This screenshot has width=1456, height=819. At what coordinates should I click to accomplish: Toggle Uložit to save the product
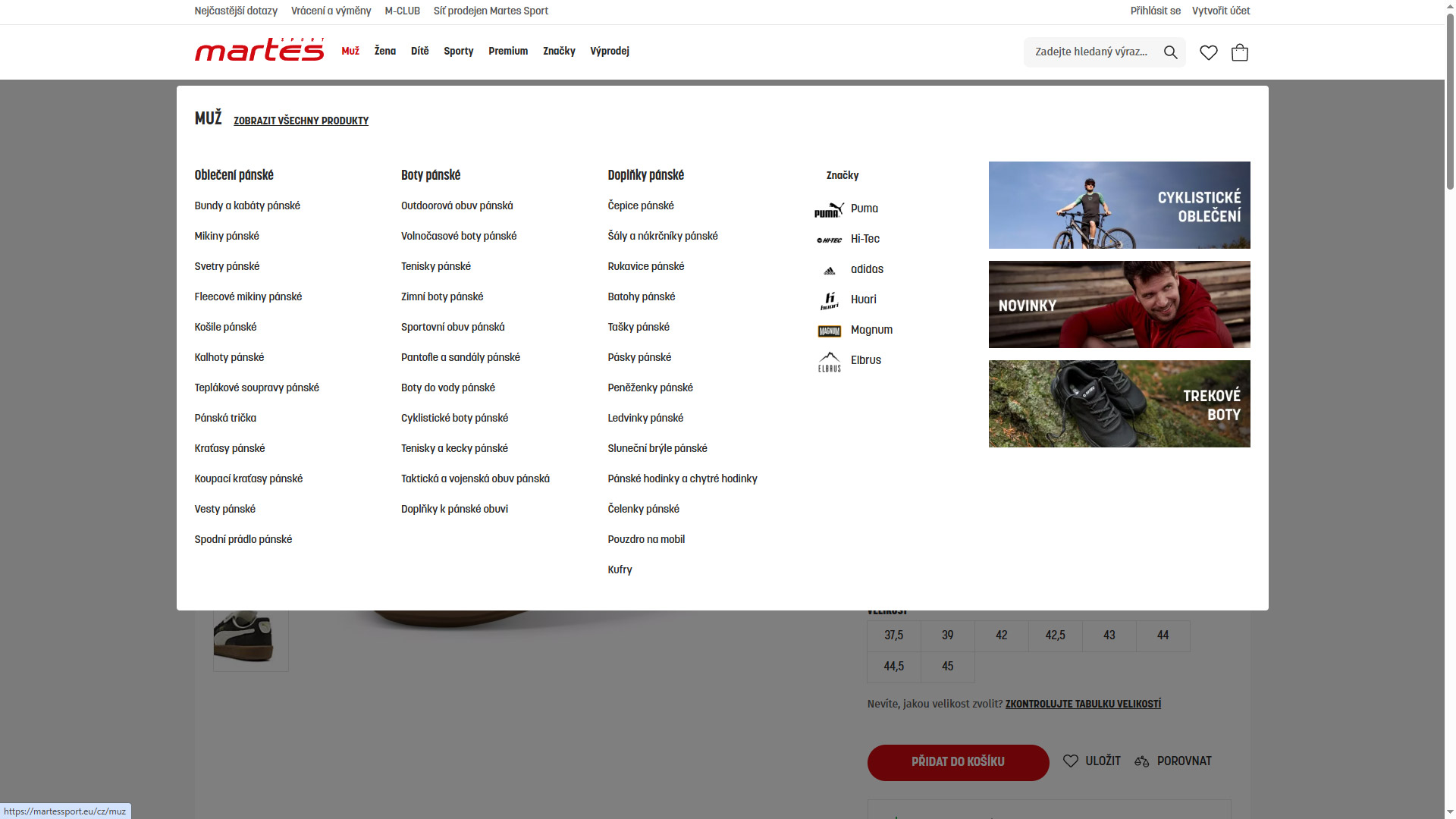pyautogui.click(x=1092, y=761)
